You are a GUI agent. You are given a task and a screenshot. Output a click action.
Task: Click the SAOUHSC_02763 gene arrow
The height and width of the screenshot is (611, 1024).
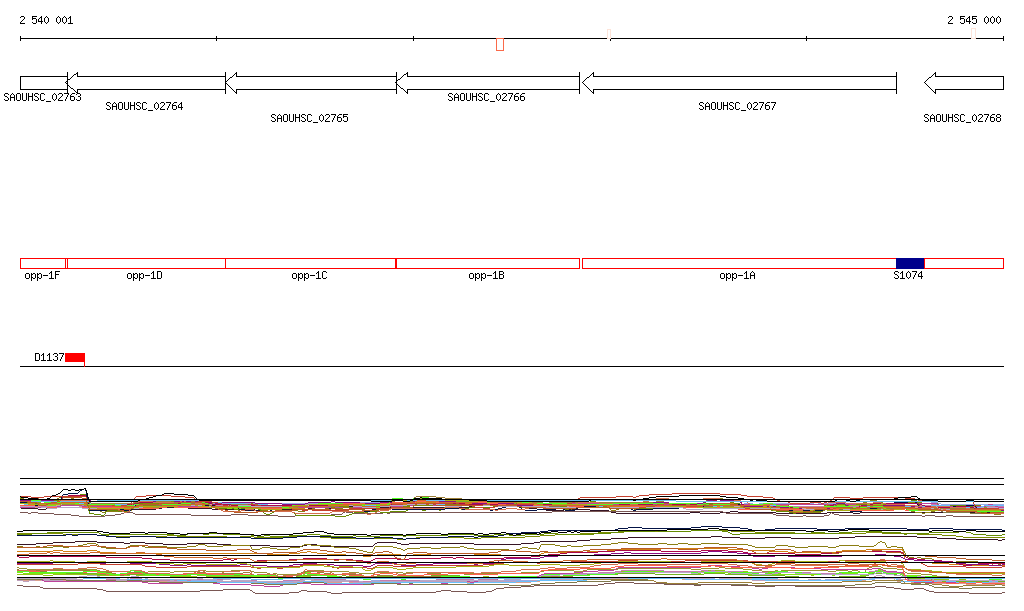tap(44, 83)
